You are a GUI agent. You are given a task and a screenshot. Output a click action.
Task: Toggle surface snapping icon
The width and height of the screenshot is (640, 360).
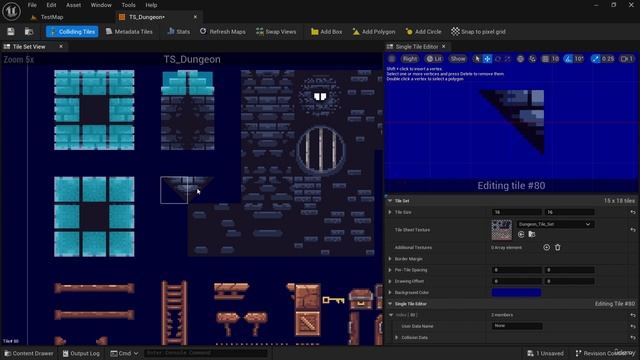[532, 59]
